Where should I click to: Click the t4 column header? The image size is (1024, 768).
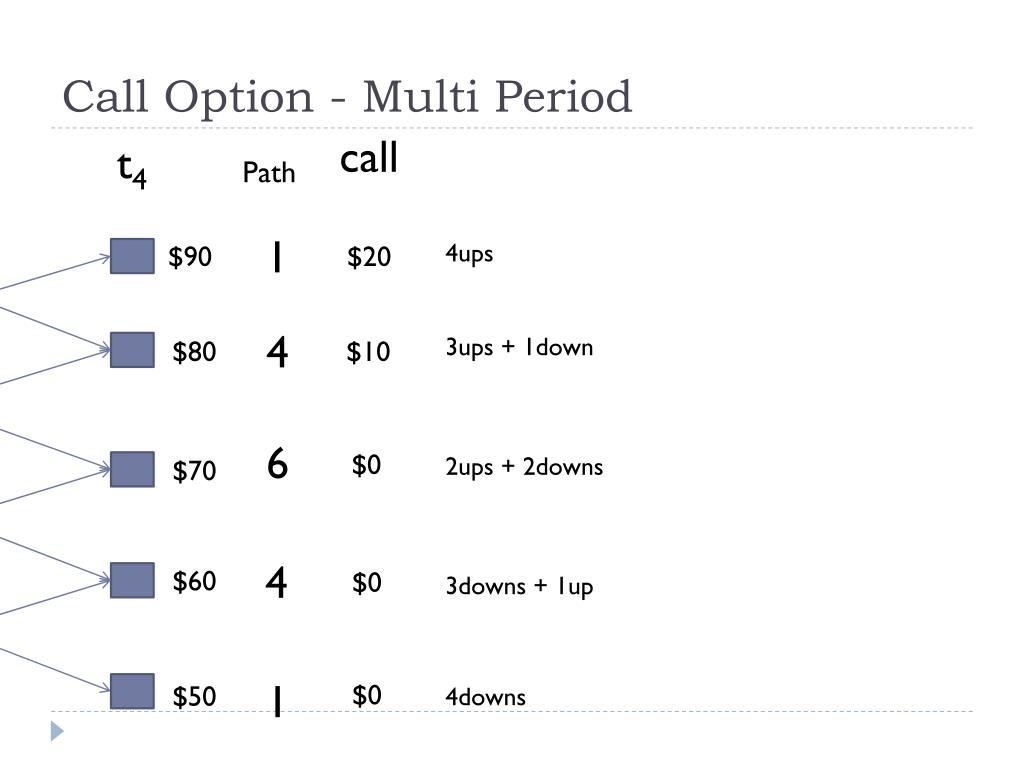pos(132,170)
